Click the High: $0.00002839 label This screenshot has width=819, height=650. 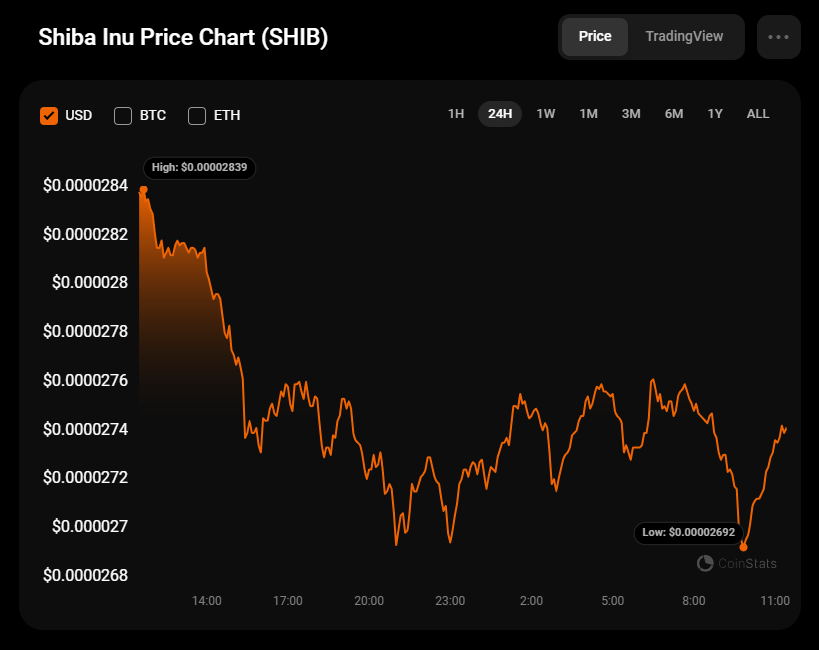pos(199,167)
